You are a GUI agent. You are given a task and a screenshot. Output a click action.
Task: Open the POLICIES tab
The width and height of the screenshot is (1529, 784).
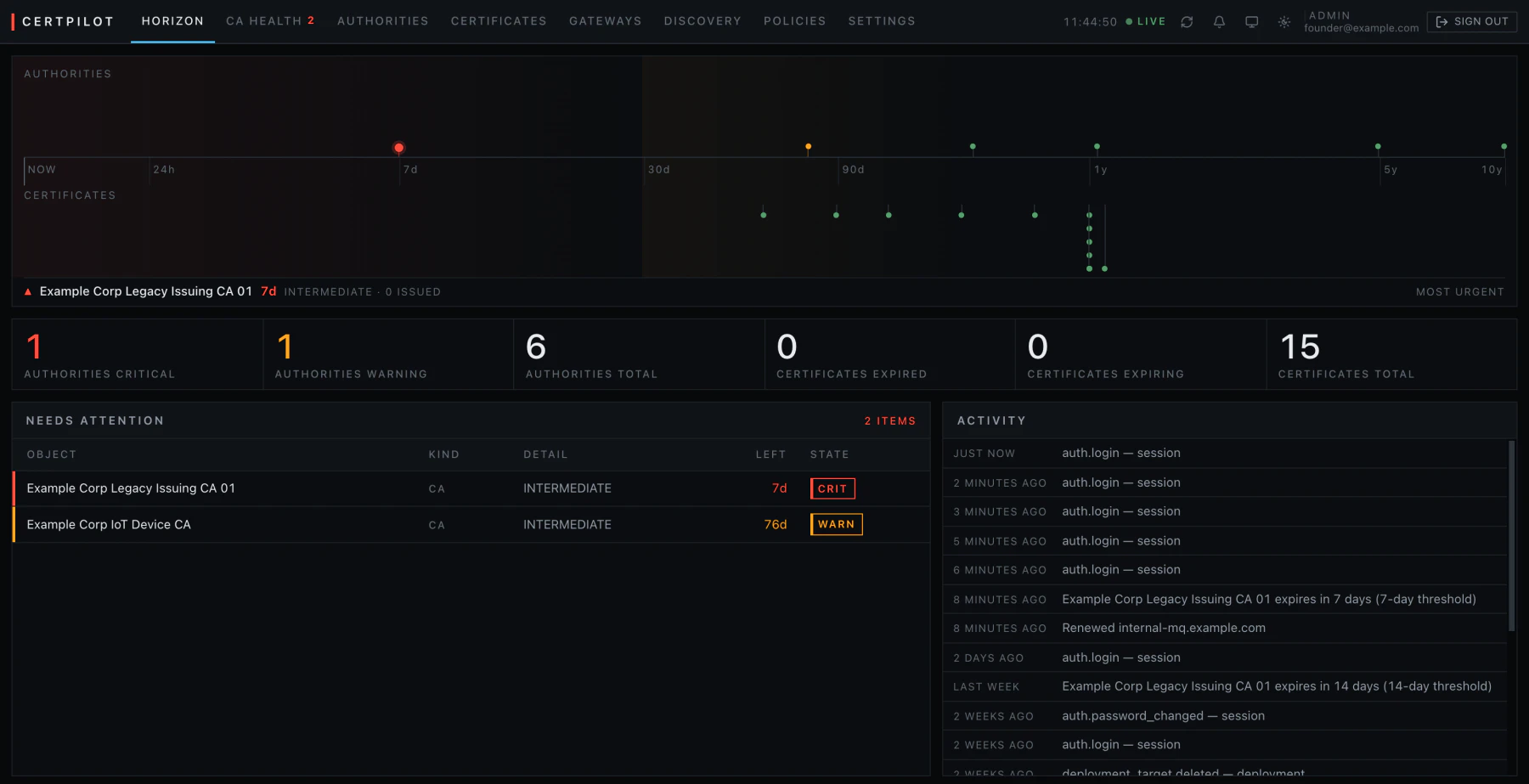(x=795, y=21)
